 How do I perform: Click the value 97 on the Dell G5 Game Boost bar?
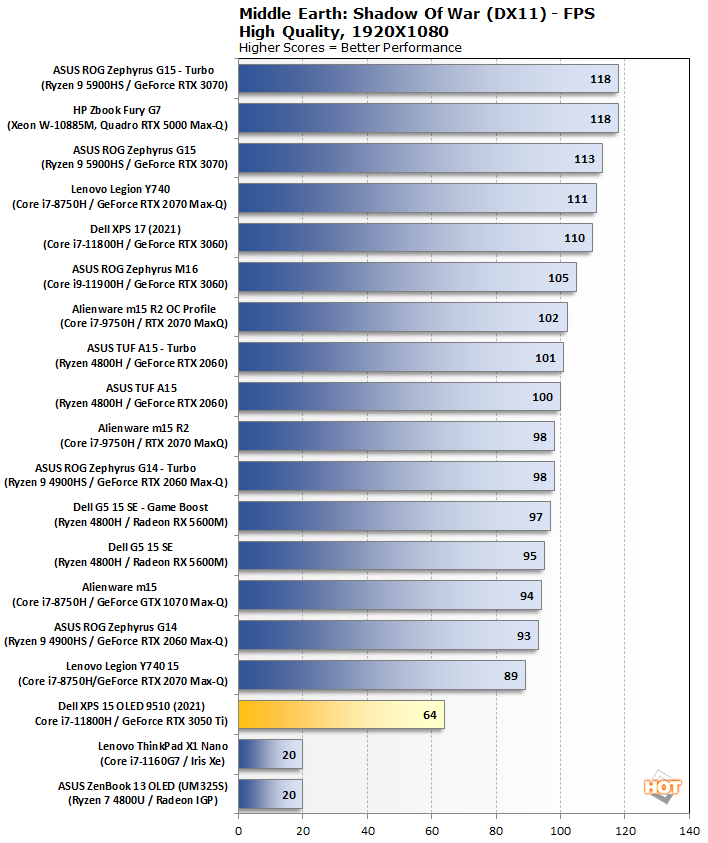click(535, 517)
